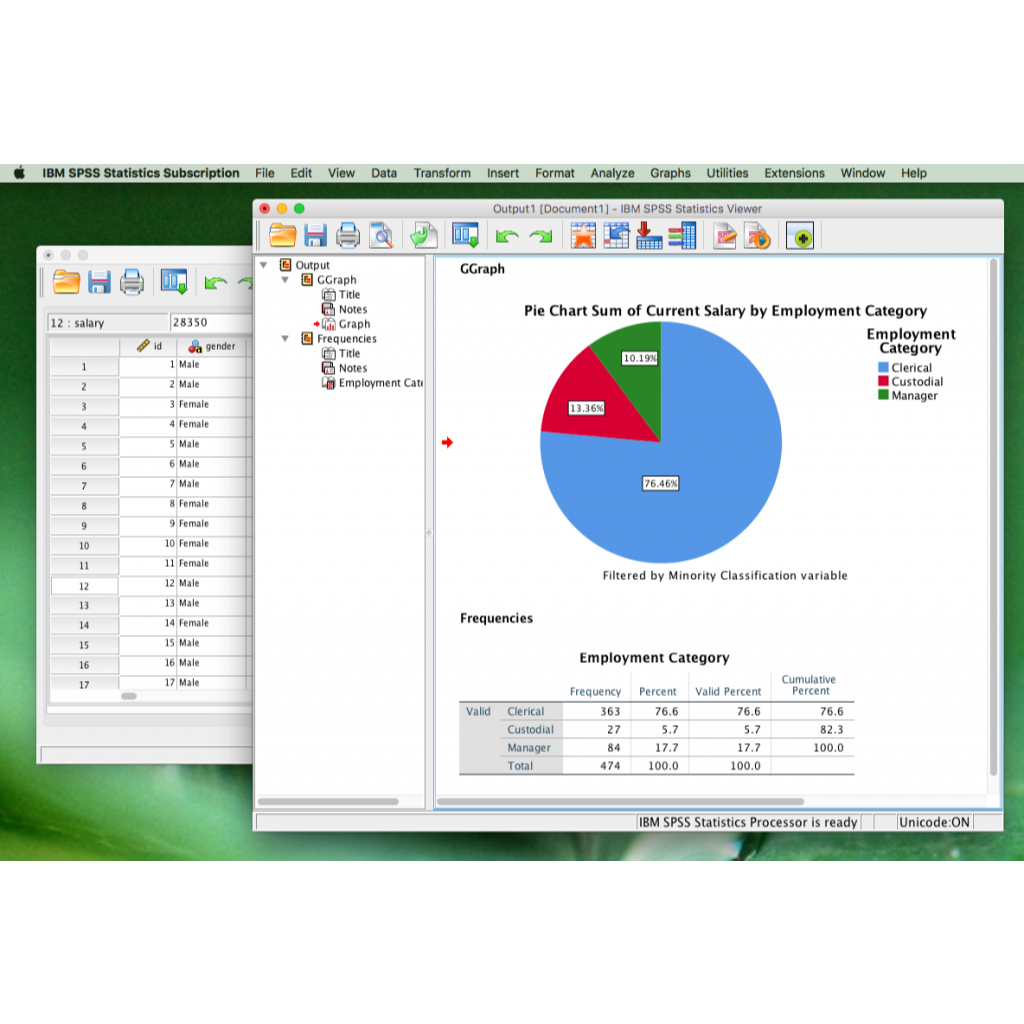This screenshot has width=1024, height=1024.
Task: Click 'Filtered by Minority Classification variable' footnote
Action: (x=725, y=575)
